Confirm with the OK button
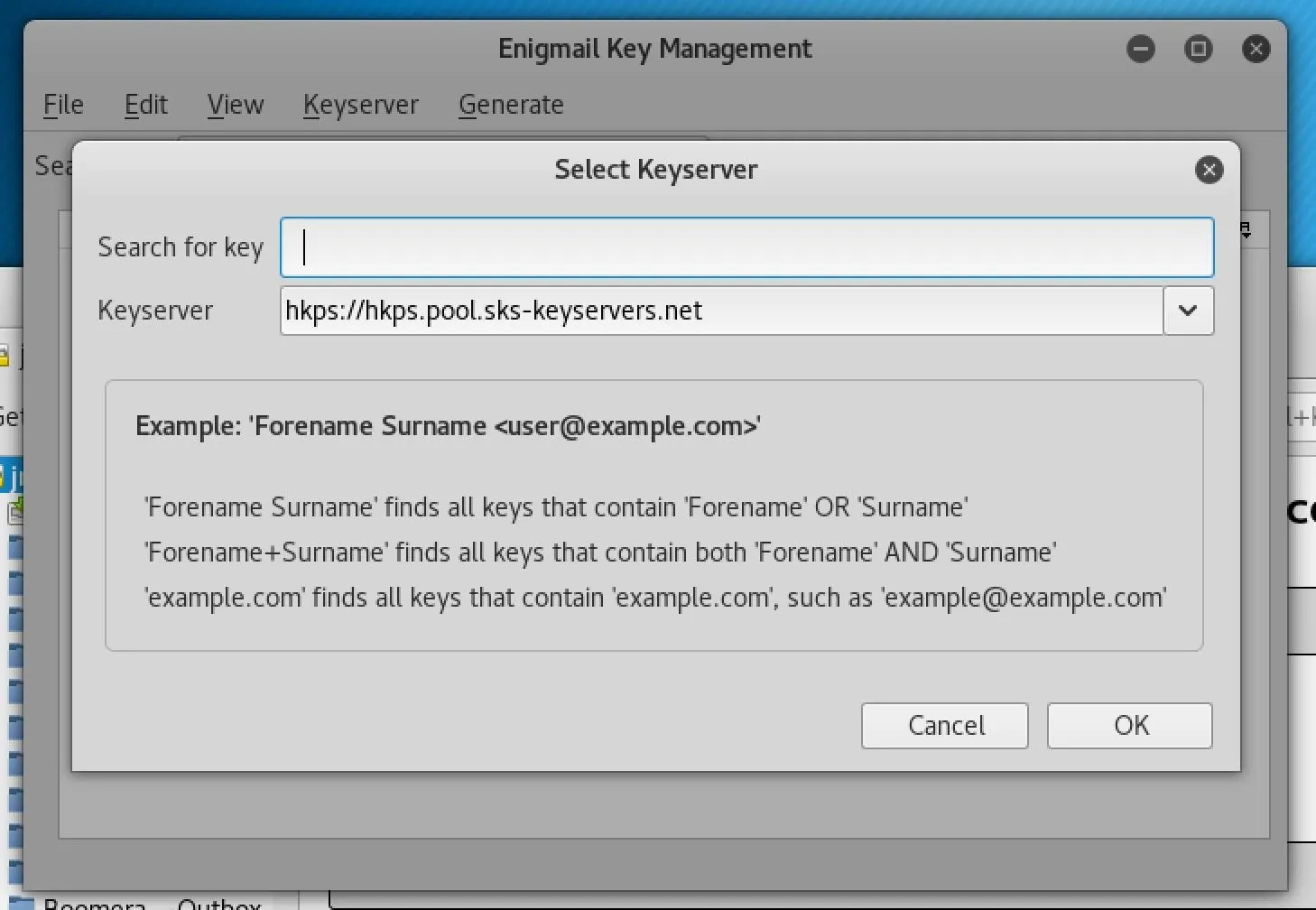The width and height of the screenshot is (1316, 910). [x=1130, y=726]
